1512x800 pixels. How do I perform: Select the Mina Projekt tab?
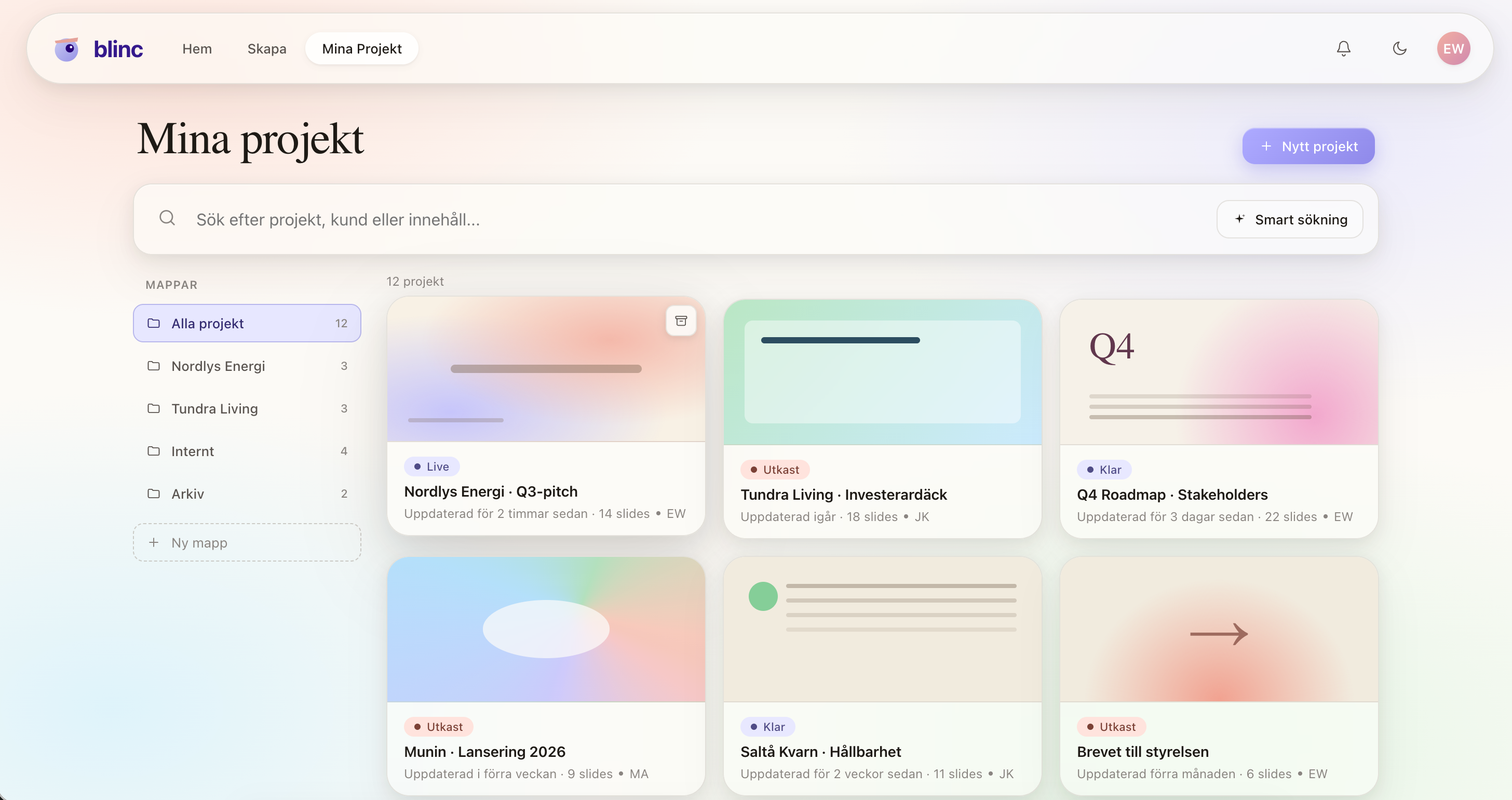[x=361, y=49]
